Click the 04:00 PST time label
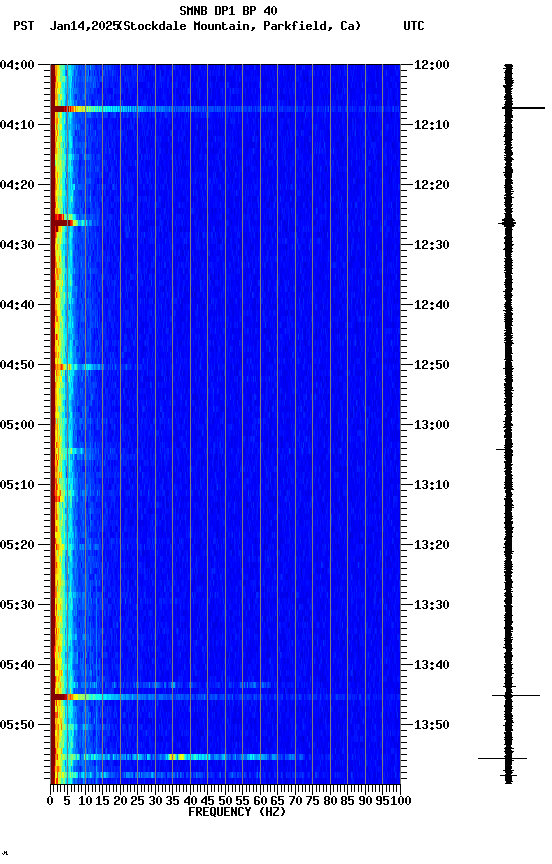The image size is (552, 864). [x=17, y=65]
